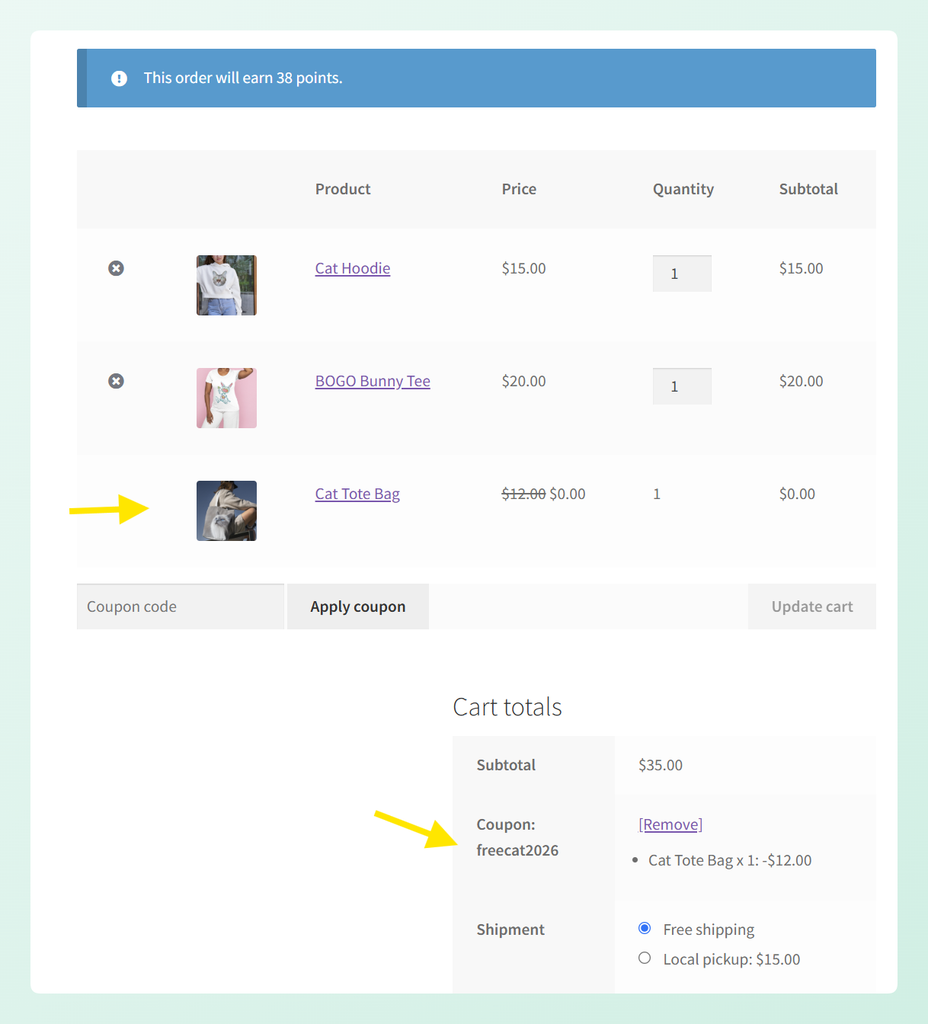The height and width of the screenshot is (1024, 928).
Task: Open the BOGO Bunny Tee link
Action: tap(373, 381)
